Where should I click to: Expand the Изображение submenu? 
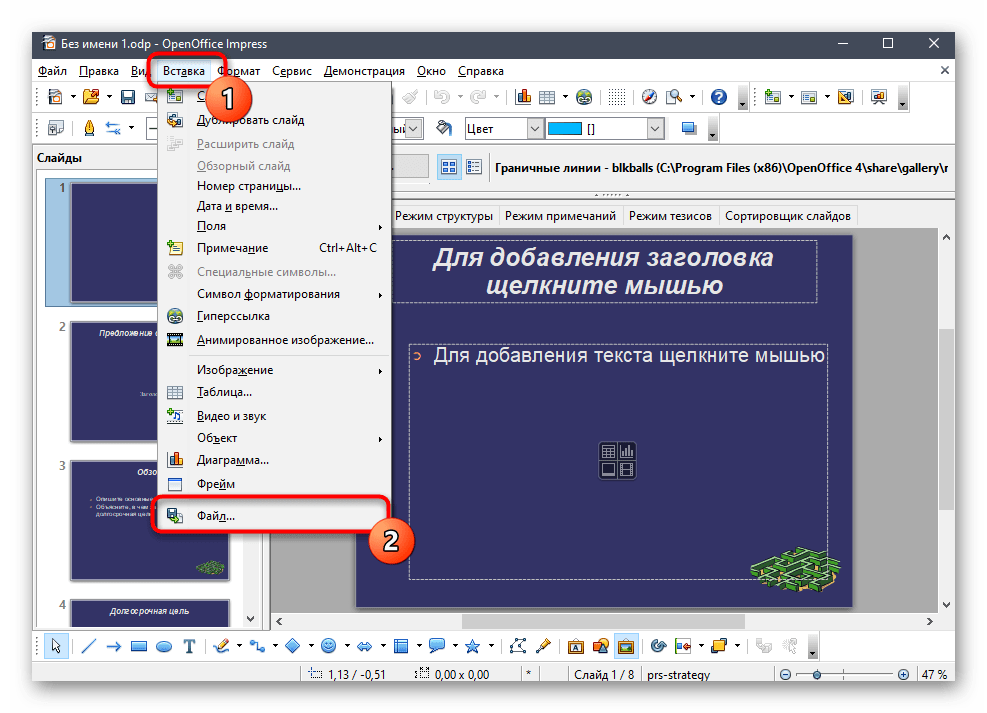(274, 370)
